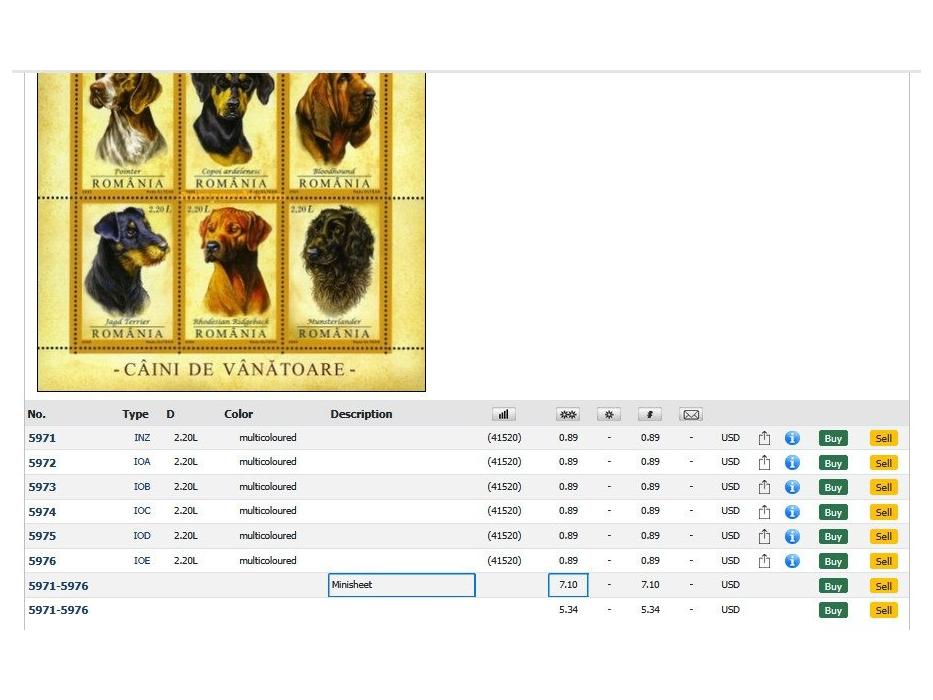Sell stamp 5975
Screen dimensions: 933x700
[x=884, y=537]
